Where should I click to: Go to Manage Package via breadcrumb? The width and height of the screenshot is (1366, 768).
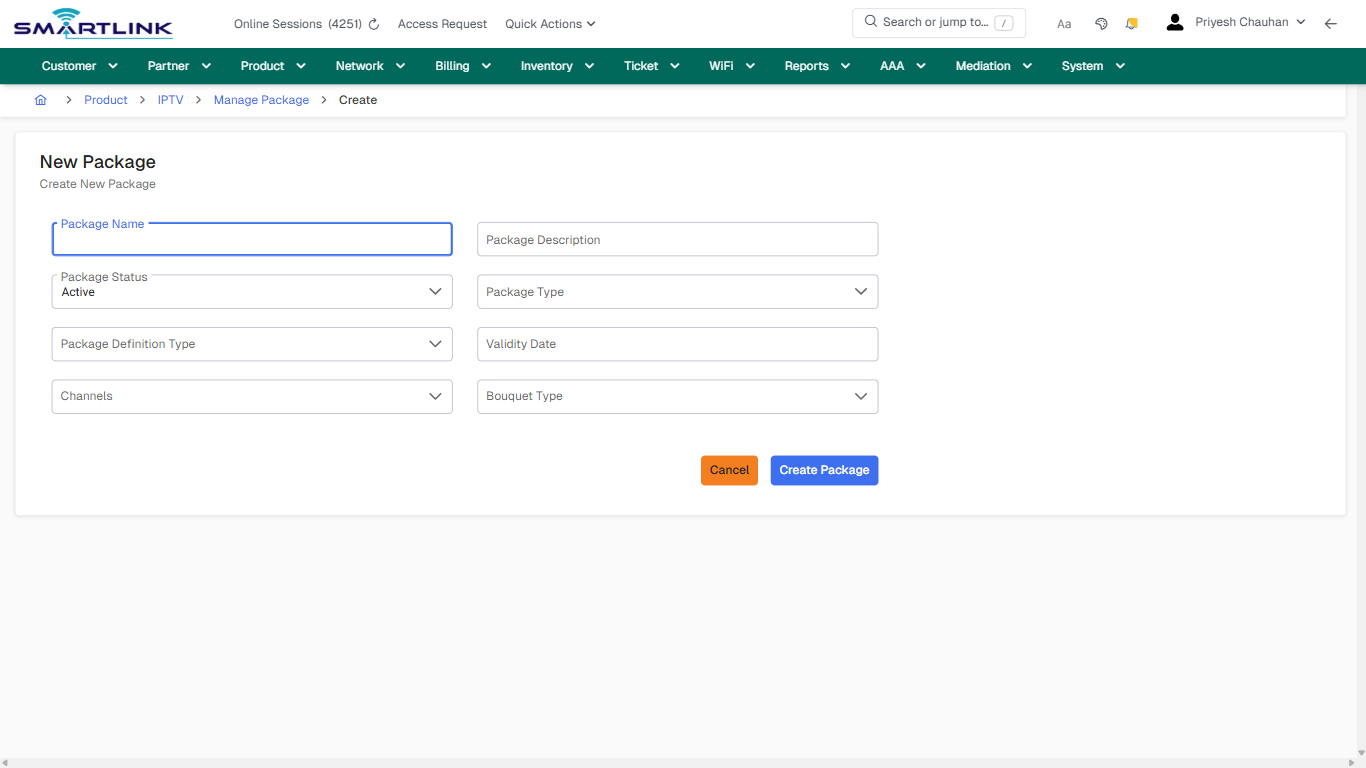pyautogui.click(x=261, y=99)
